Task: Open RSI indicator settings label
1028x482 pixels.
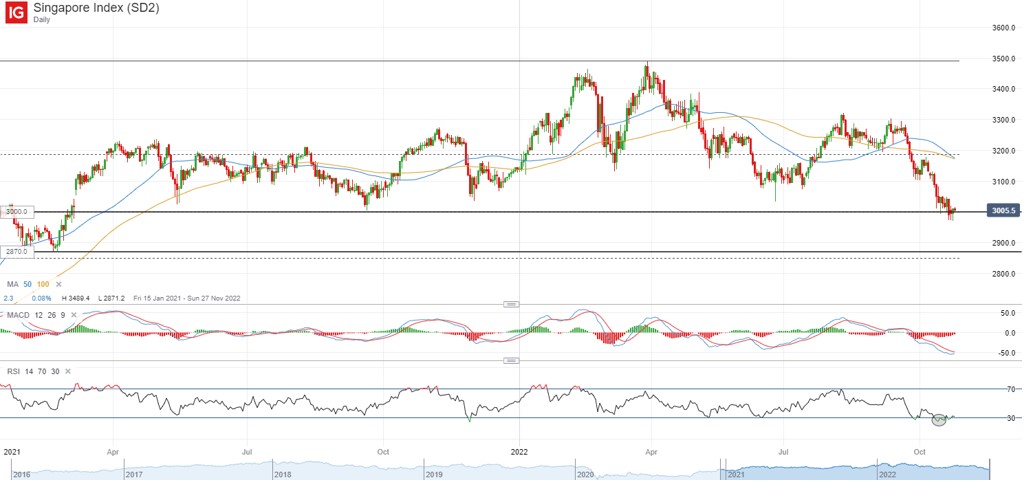Action: point(13,371)
